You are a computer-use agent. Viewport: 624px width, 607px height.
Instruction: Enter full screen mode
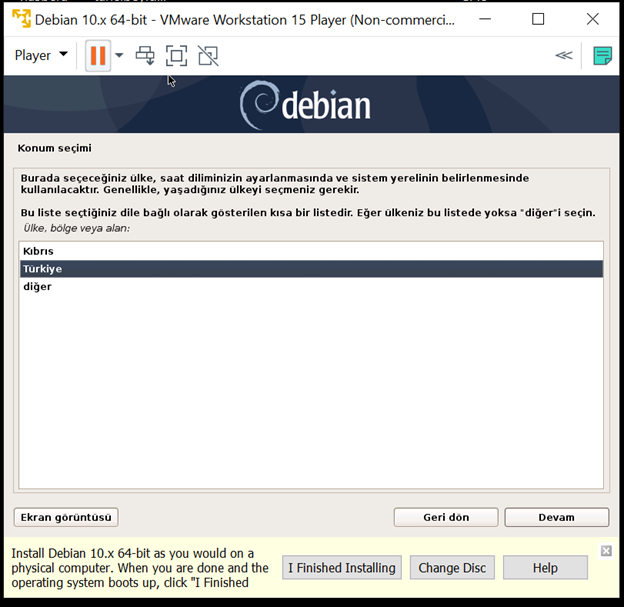tap(176, 55)
